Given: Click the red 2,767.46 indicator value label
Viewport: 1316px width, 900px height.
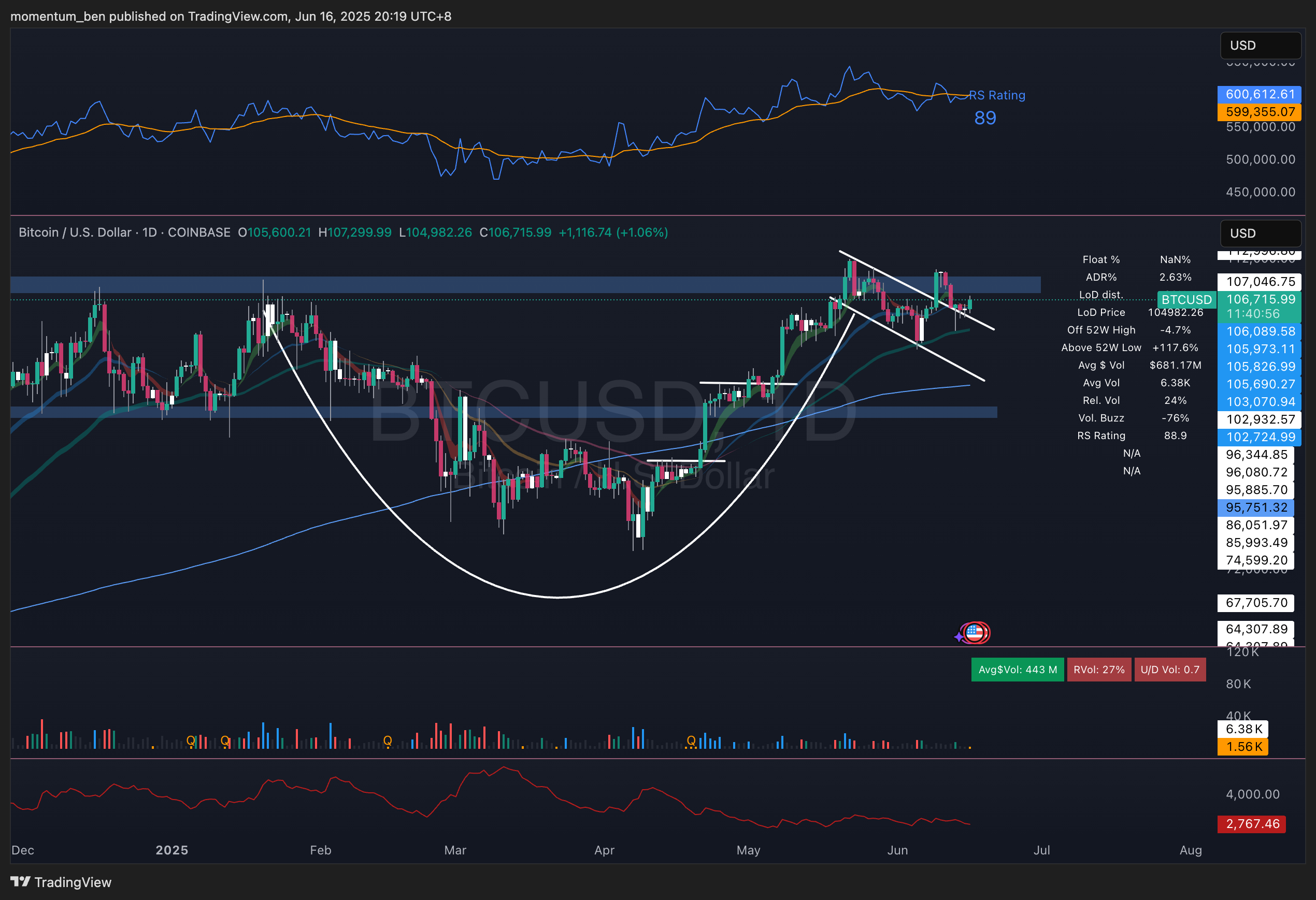Looking at the screenshot, I should (1251, 823).
